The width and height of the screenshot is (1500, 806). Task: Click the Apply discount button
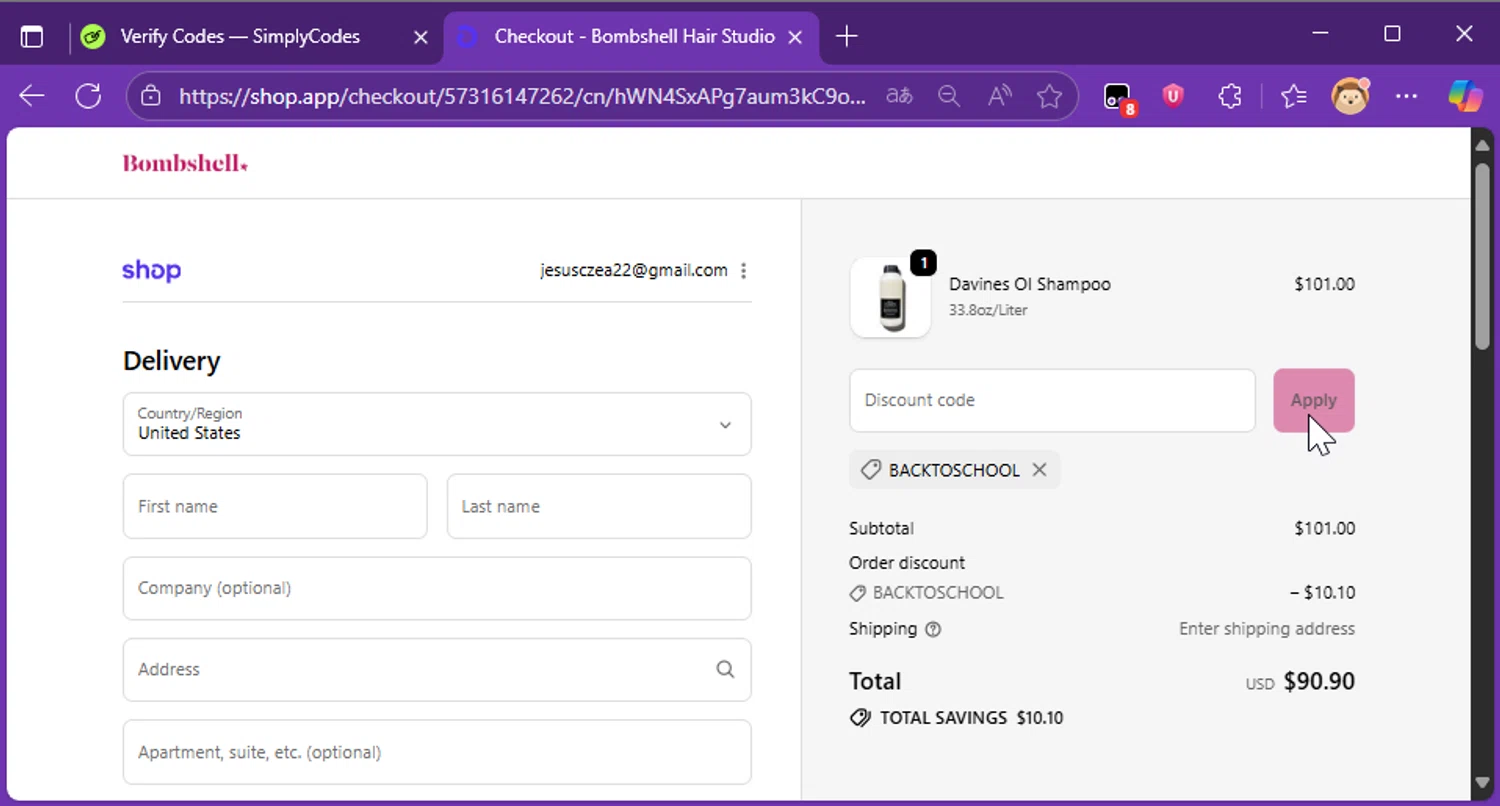click(x=1314, y=400)
